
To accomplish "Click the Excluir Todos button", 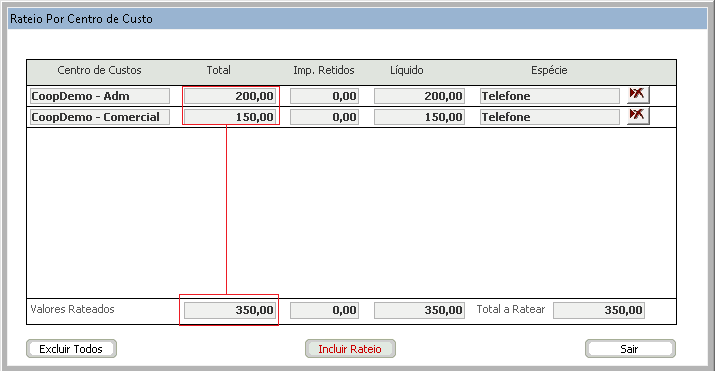I will click(x=71, y=349).
